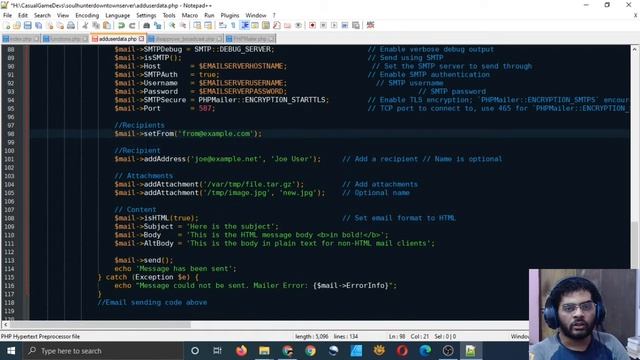Open the Encoding menu
The width and height of the screenshot is (640, 360).
tap(87, 15)
